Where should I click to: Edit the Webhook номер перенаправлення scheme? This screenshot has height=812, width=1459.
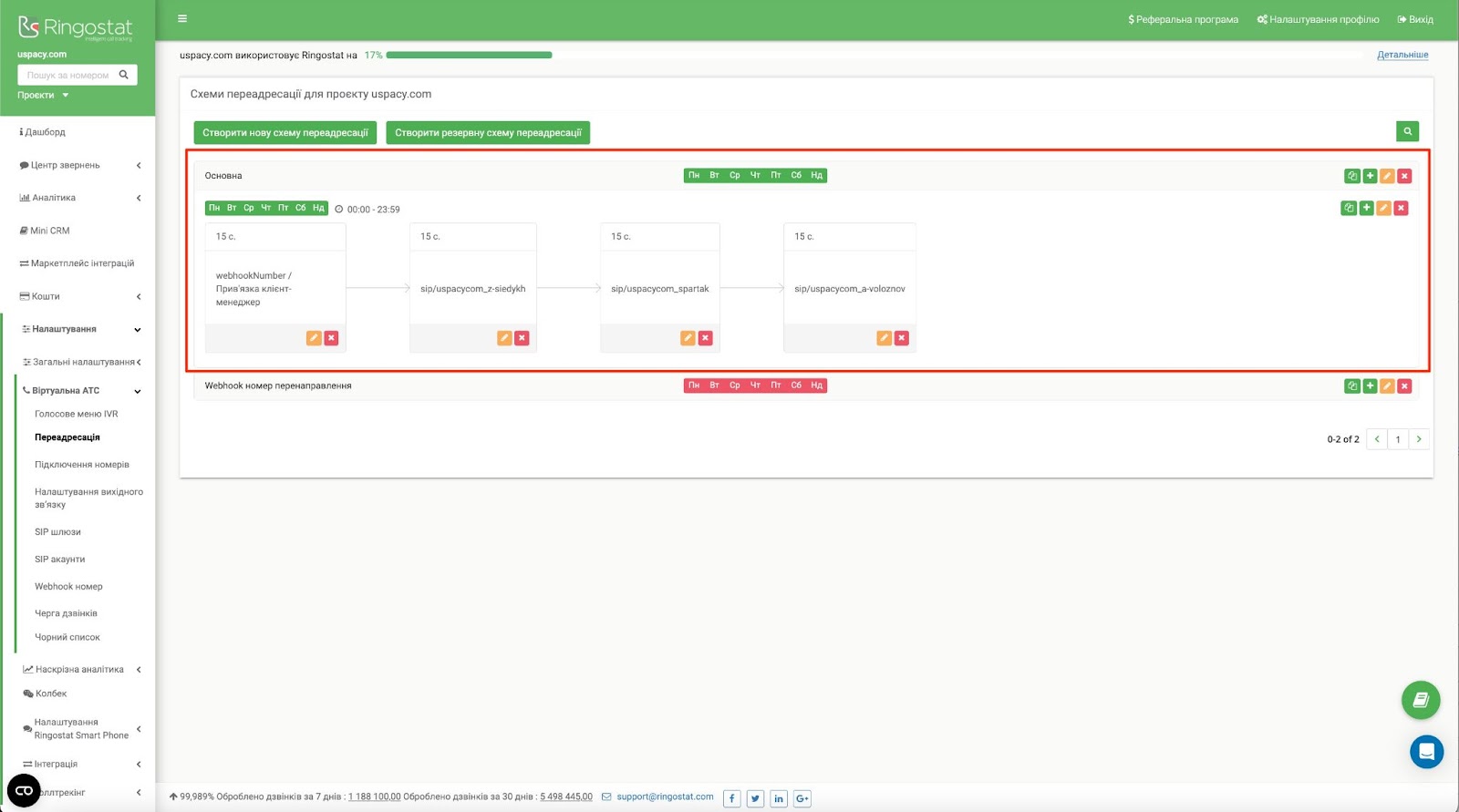[1387, 386]
